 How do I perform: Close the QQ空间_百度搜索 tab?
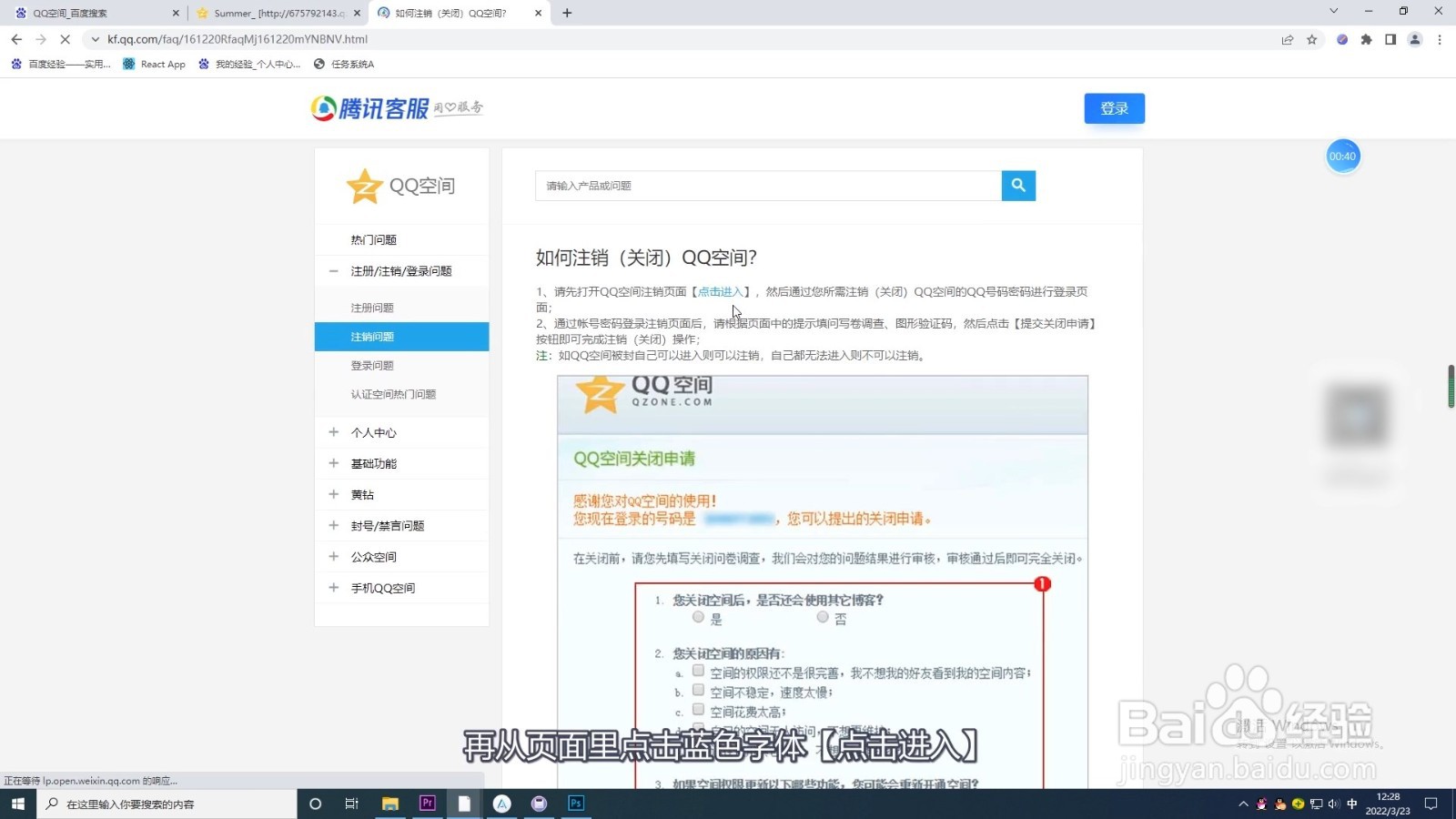coord(176,13)
